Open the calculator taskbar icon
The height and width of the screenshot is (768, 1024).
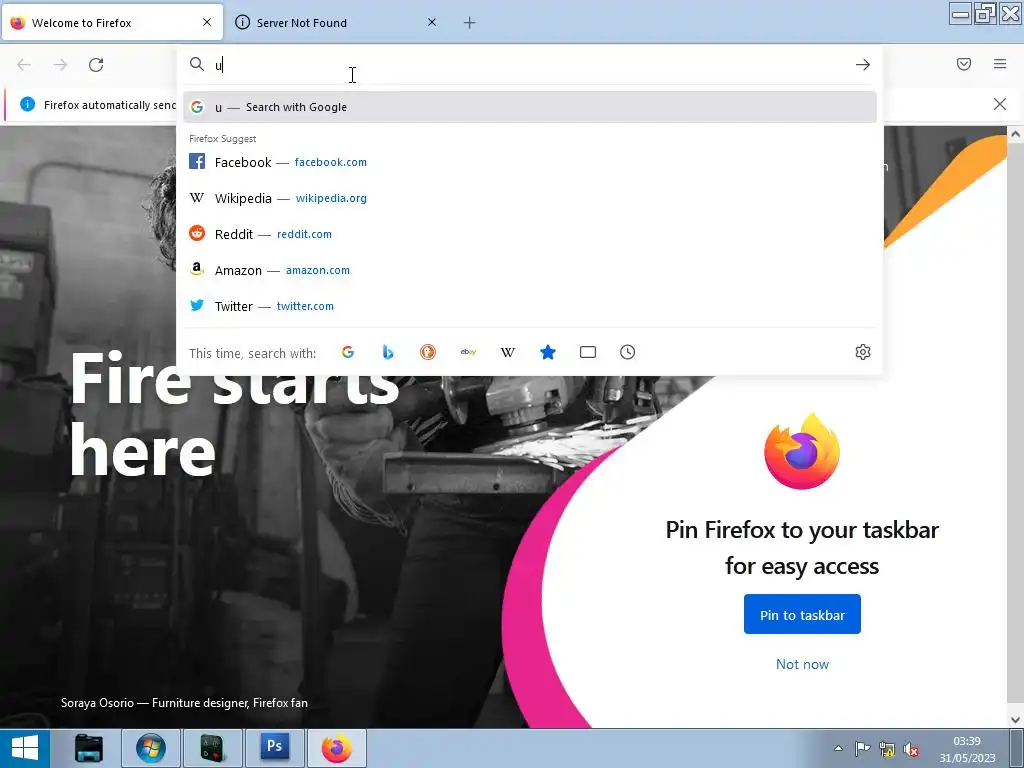coord(213,748)
